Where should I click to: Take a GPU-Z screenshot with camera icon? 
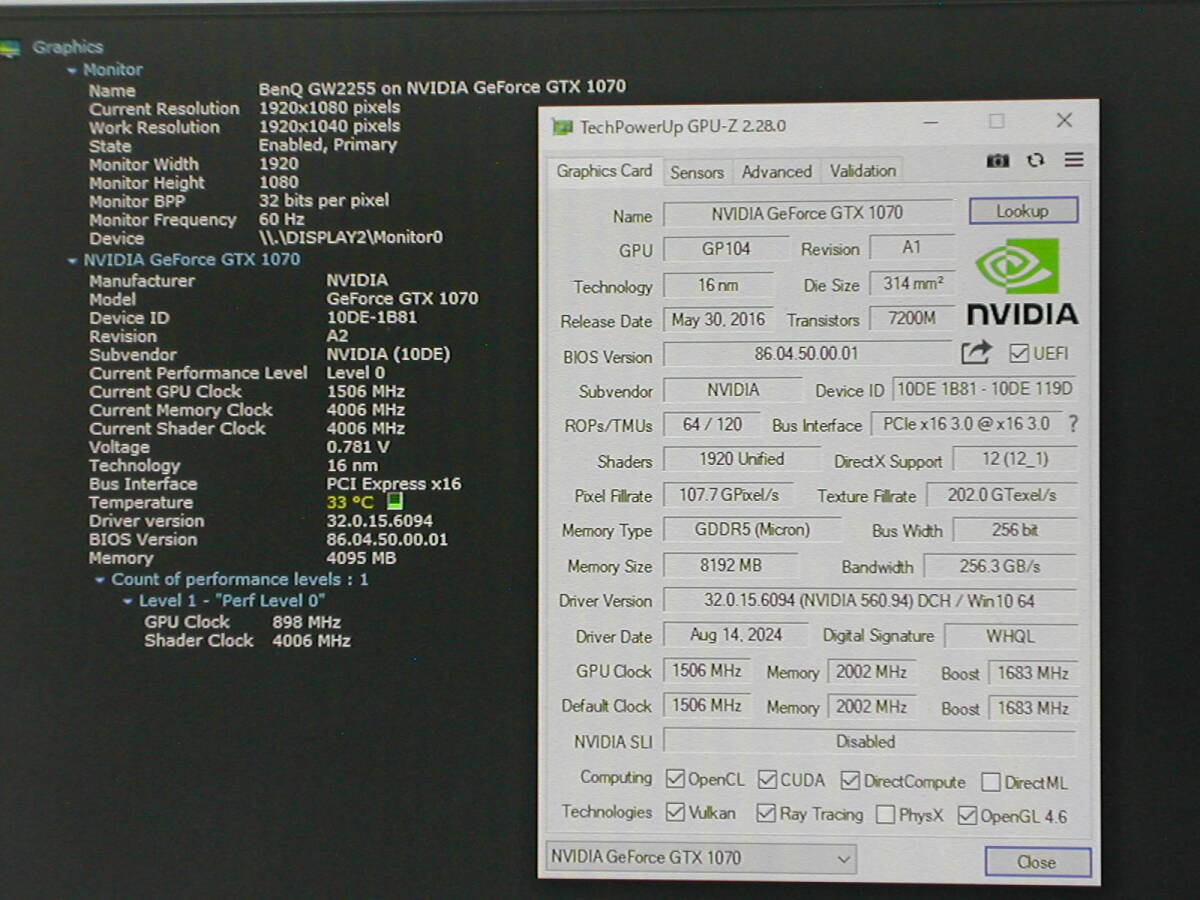pyautogui.click(x=998, y=160)
